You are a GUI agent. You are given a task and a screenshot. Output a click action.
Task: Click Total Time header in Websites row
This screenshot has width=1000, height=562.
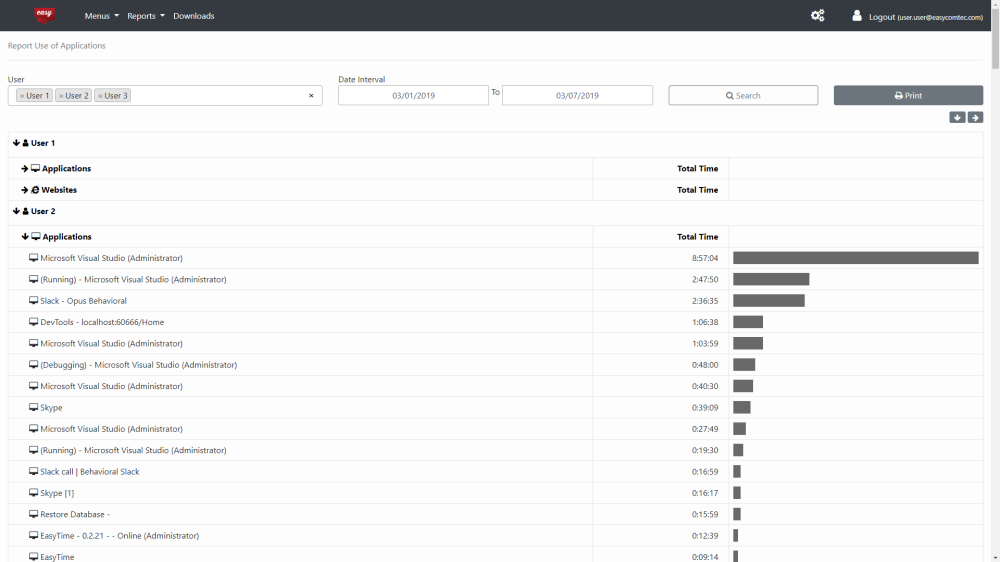pyautogui.click(x=697, y=190)
